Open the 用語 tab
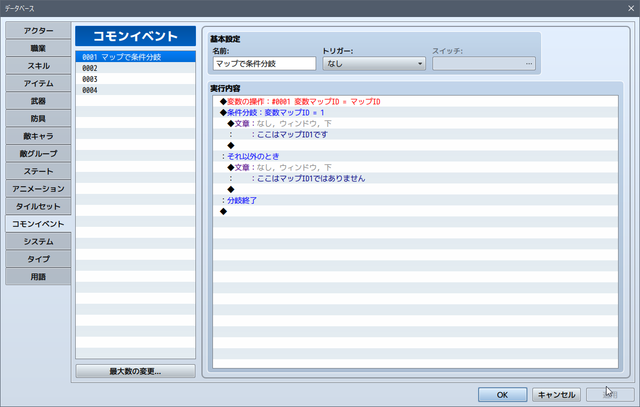Screen dimensions: 640x407 click(38, 276)
